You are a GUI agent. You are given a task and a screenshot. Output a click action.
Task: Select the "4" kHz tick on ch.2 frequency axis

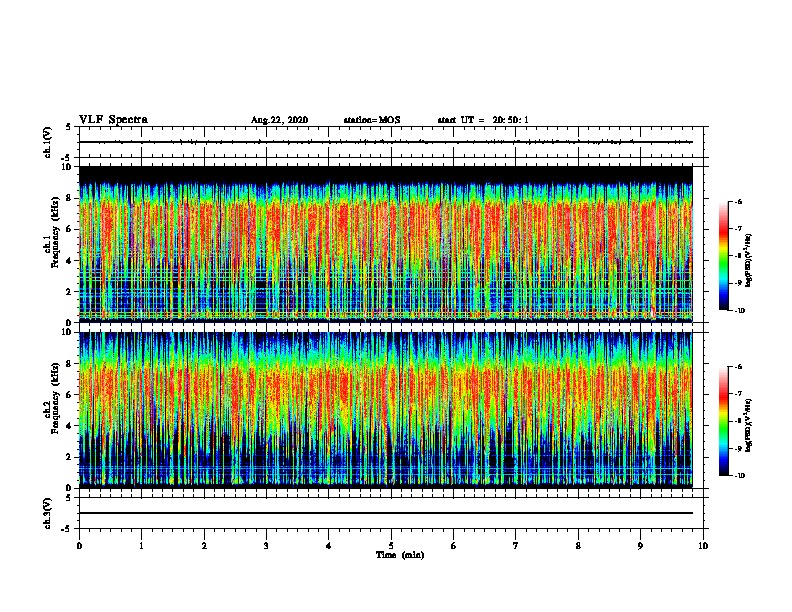69,426
